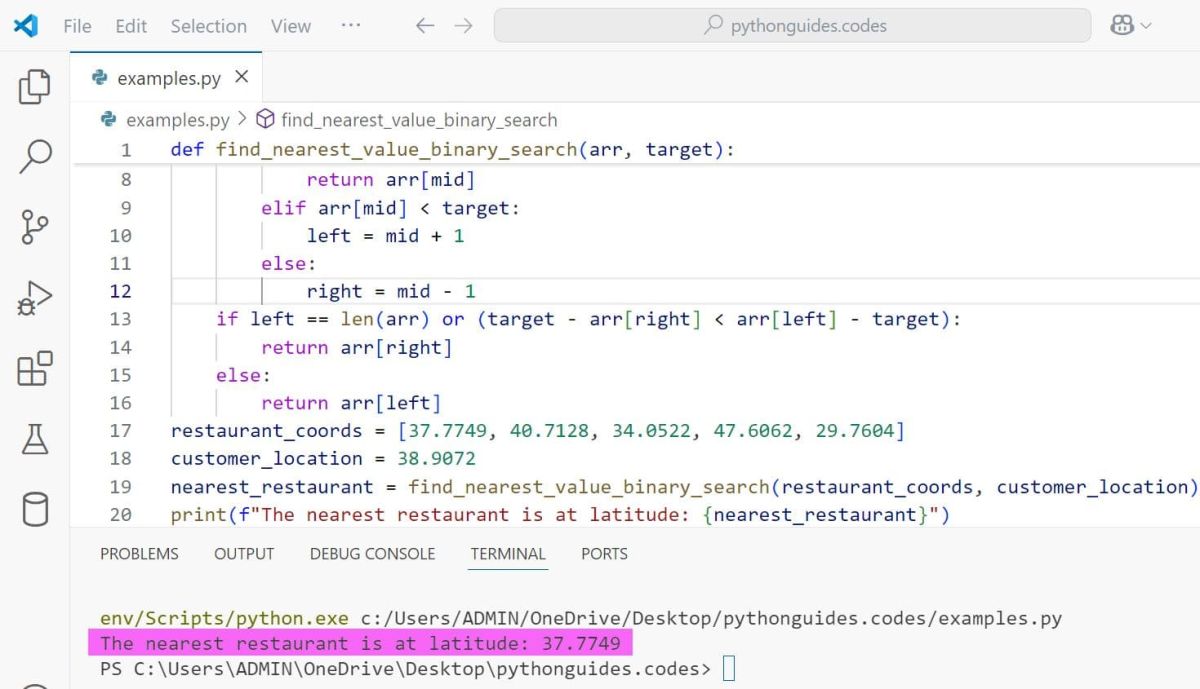Open the Run and Debug view
The width and height of the screenshot is (1200, 689).
pyautogui.click(x=34, y=299)
